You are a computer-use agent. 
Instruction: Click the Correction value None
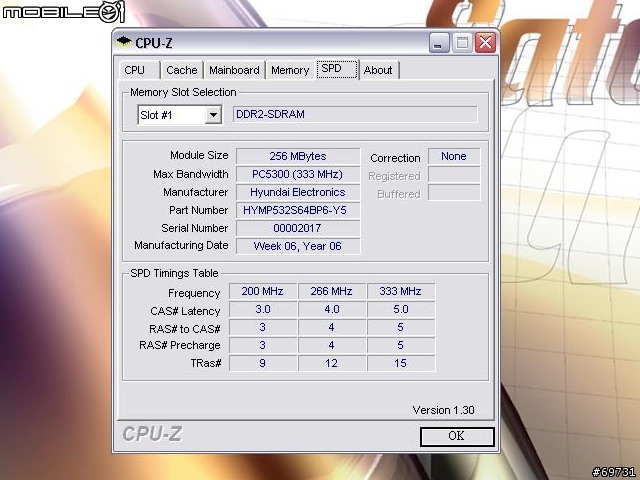point(454,156)
